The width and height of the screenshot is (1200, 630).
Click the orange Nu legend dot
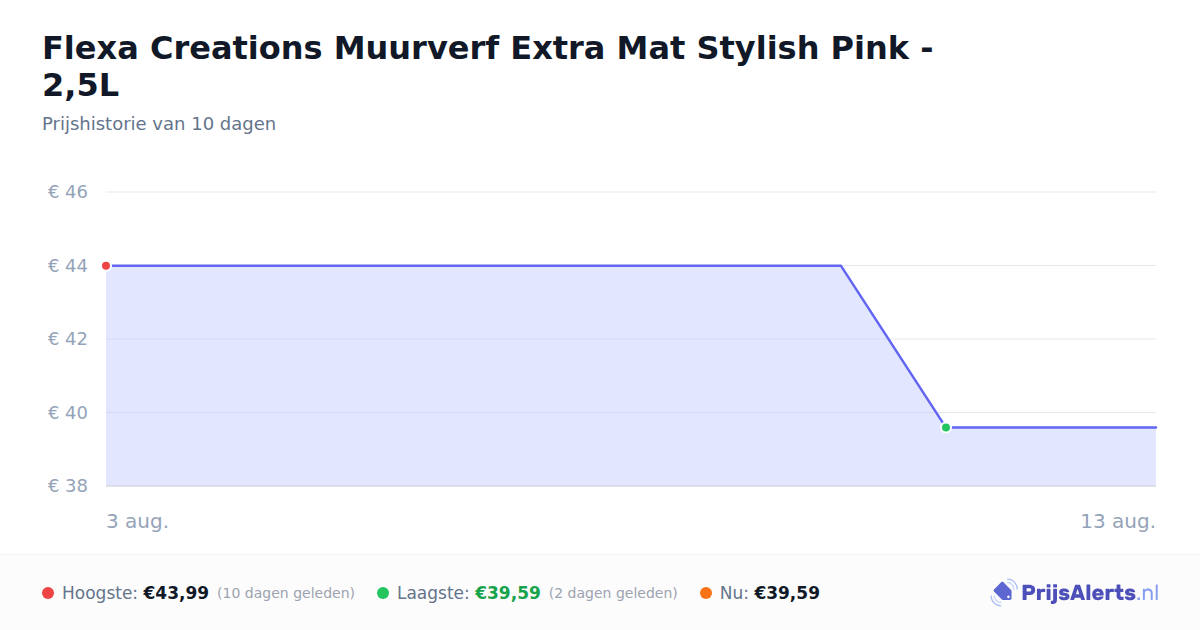[x=706, y=593]
